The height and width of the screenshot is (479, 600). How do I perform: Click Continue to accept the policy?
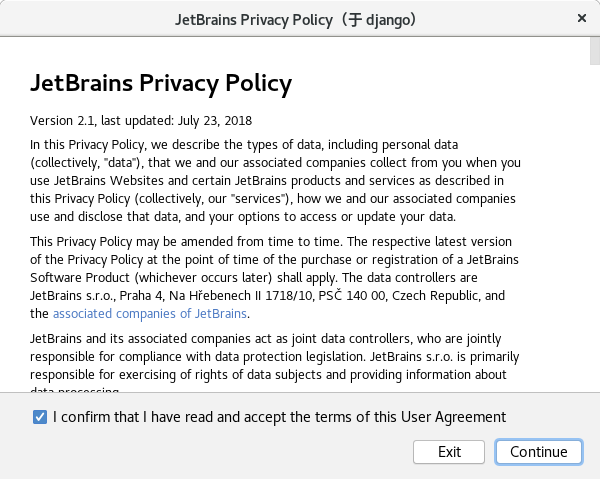coord(539,452)
